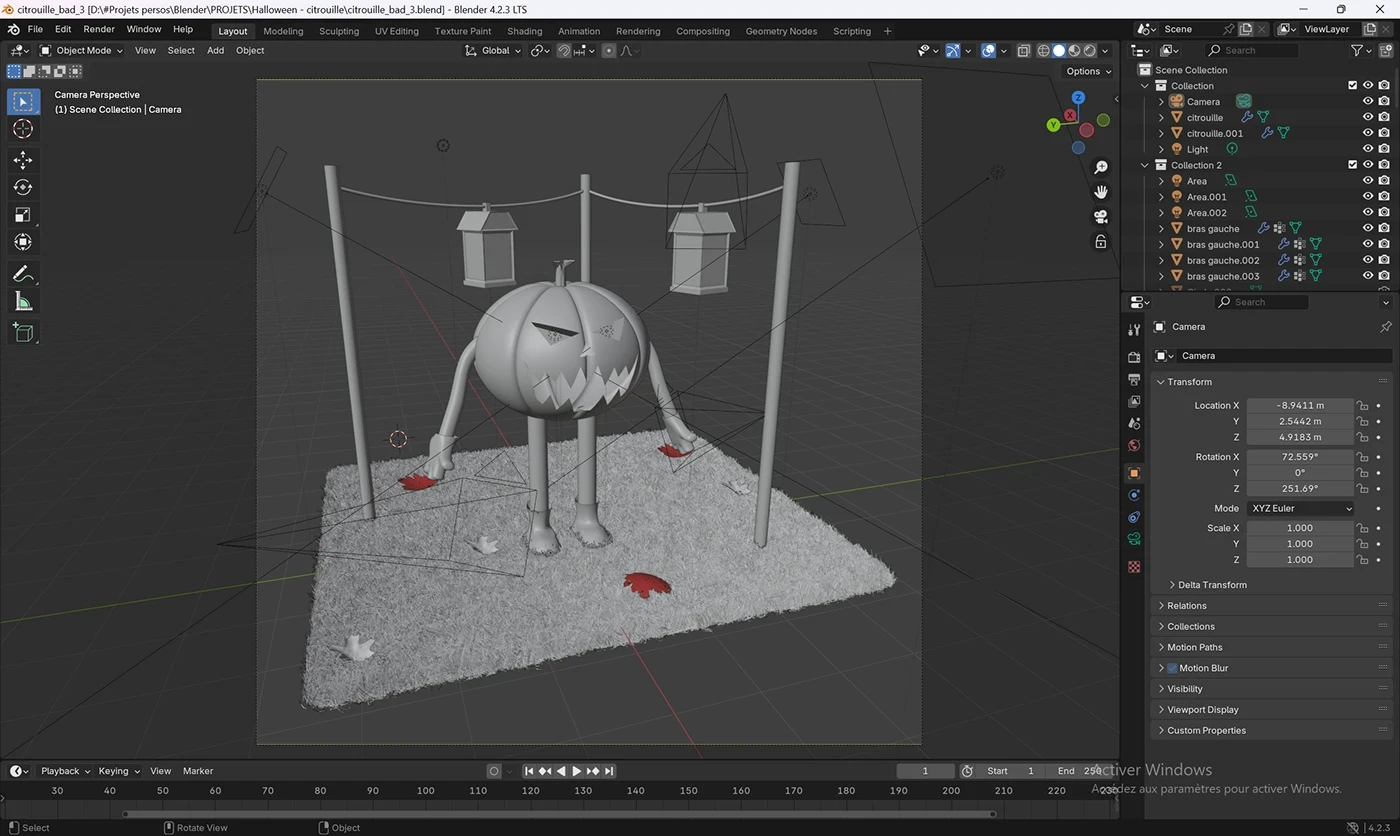Toggle visibility of Area.001 light

click(1367, 197)
